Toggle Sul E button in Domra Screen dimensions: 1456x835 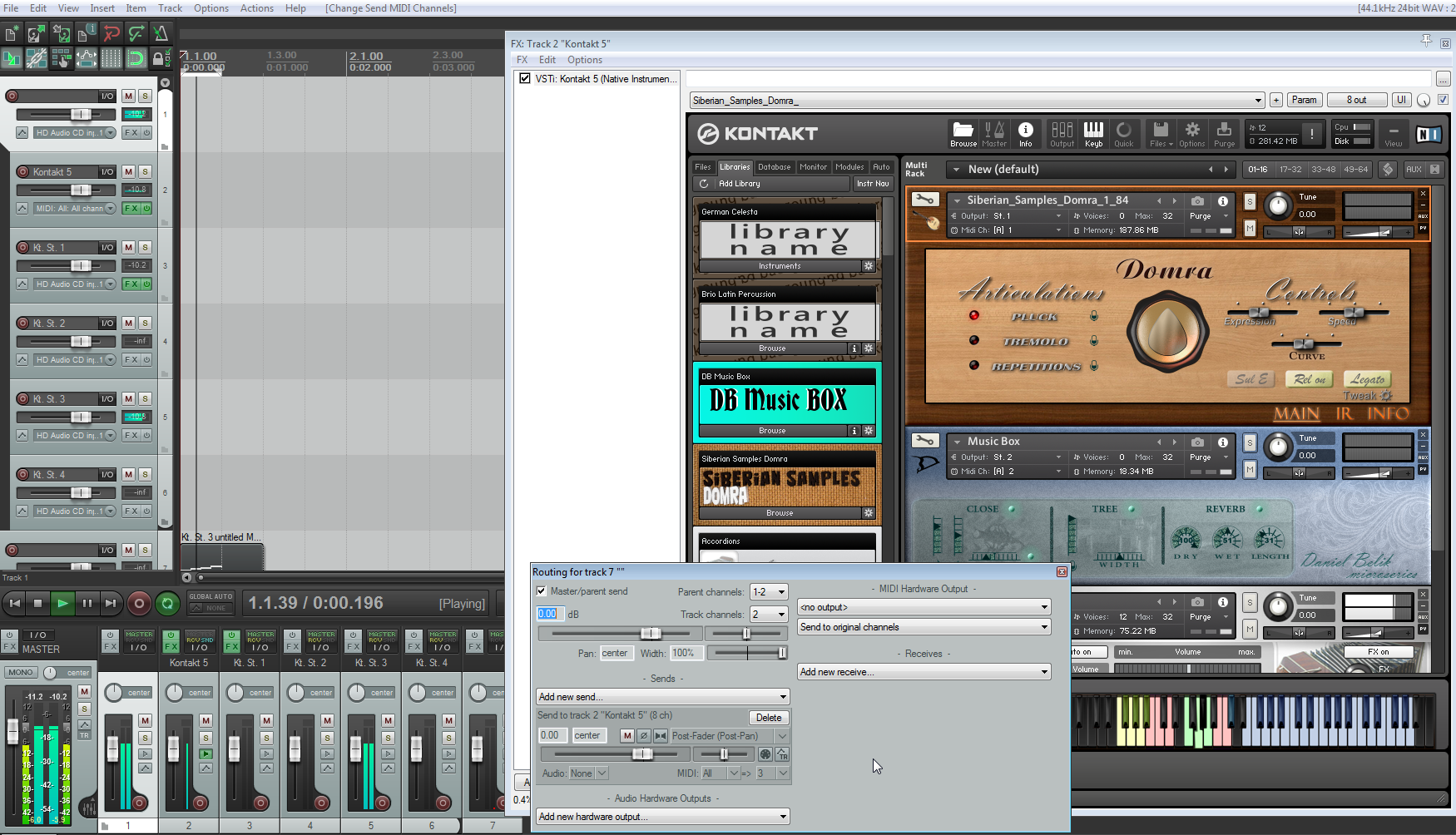coord(1251,379)
